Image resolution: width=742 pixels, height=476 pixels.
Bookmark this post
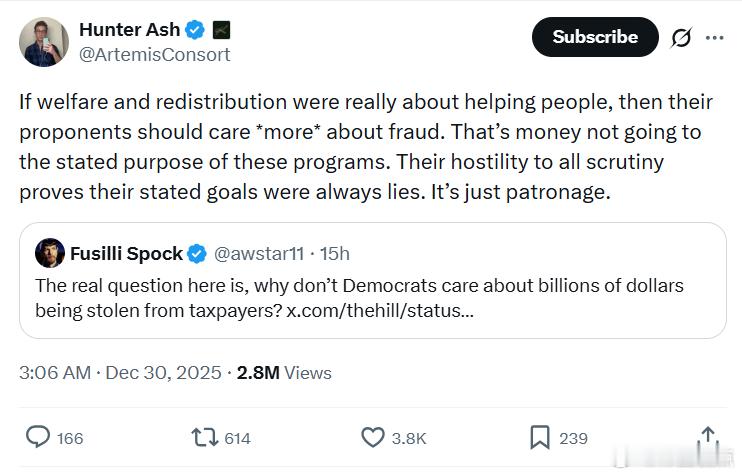539,437
